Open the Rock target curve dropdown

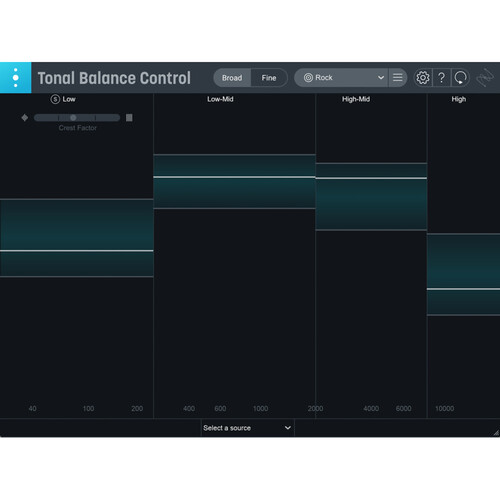coord(341,78)
